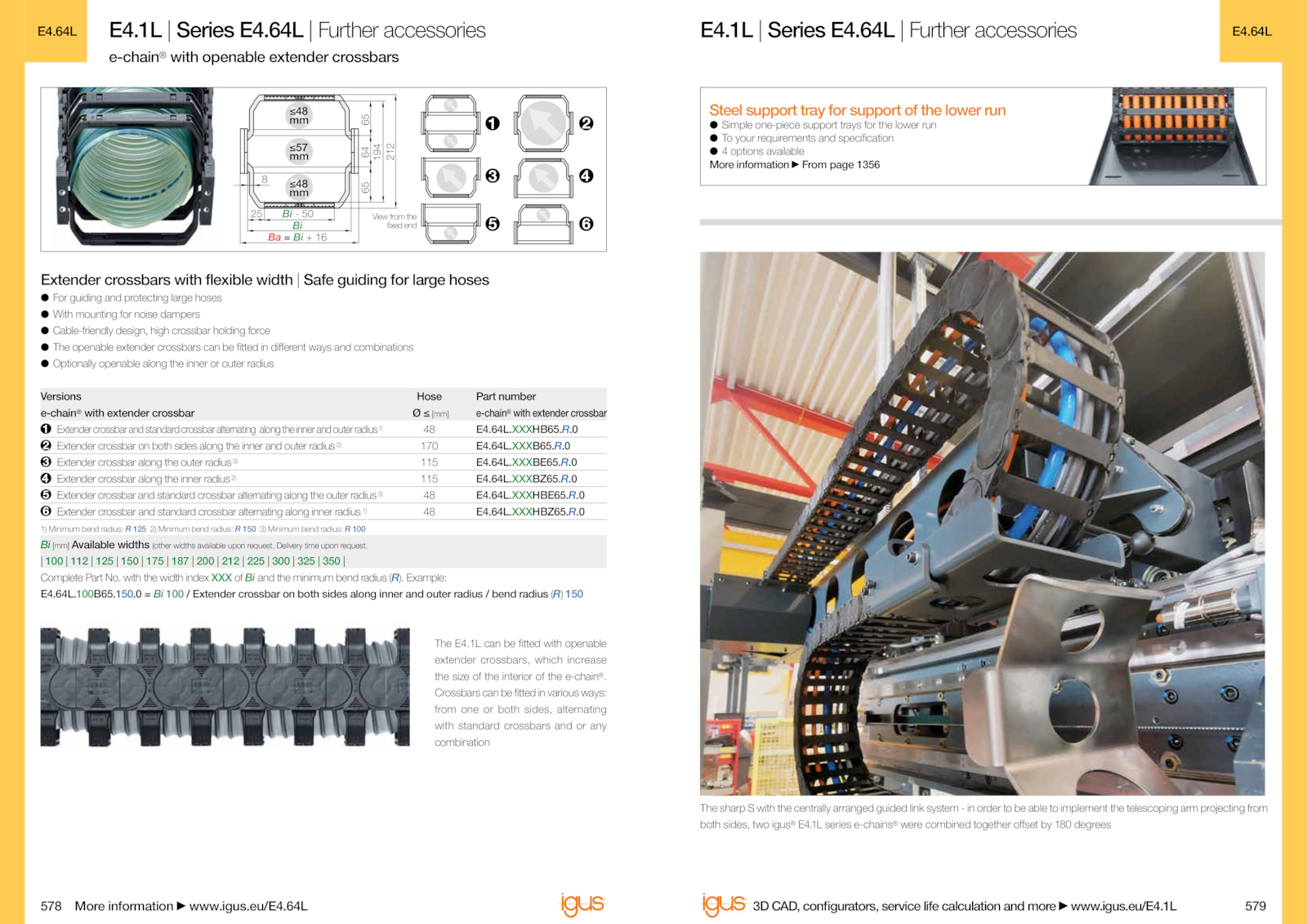Click part number E4.64L.XXXBE65.R.0
Viewport: 1307px width, 924px height.
click(x=527, y=462)
